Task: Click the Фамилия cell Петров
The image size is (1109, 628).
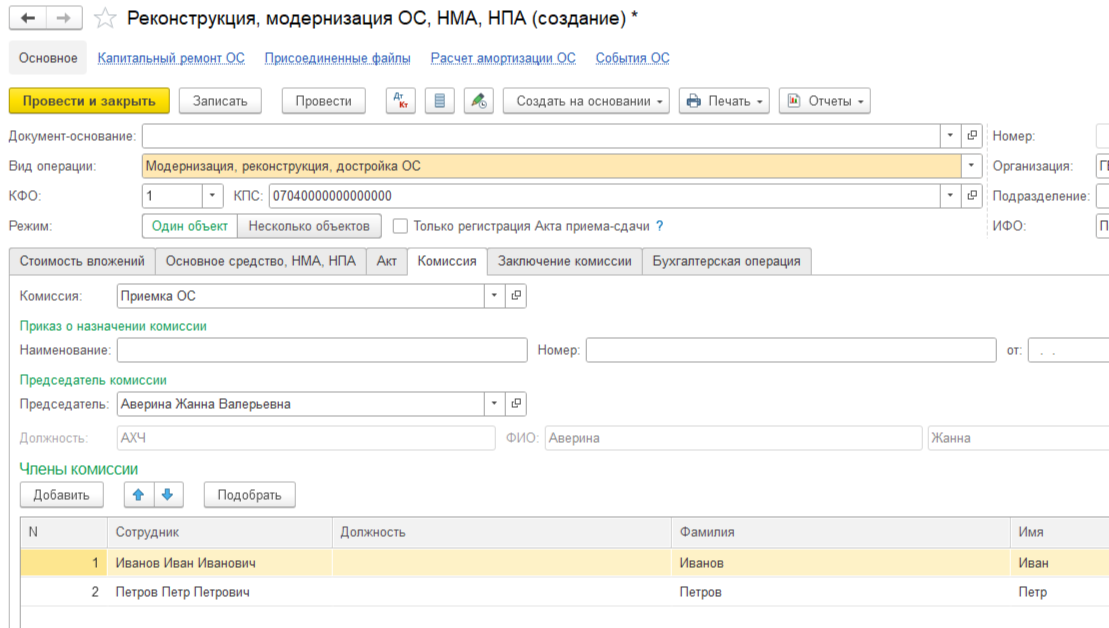Action: (840, 592)
